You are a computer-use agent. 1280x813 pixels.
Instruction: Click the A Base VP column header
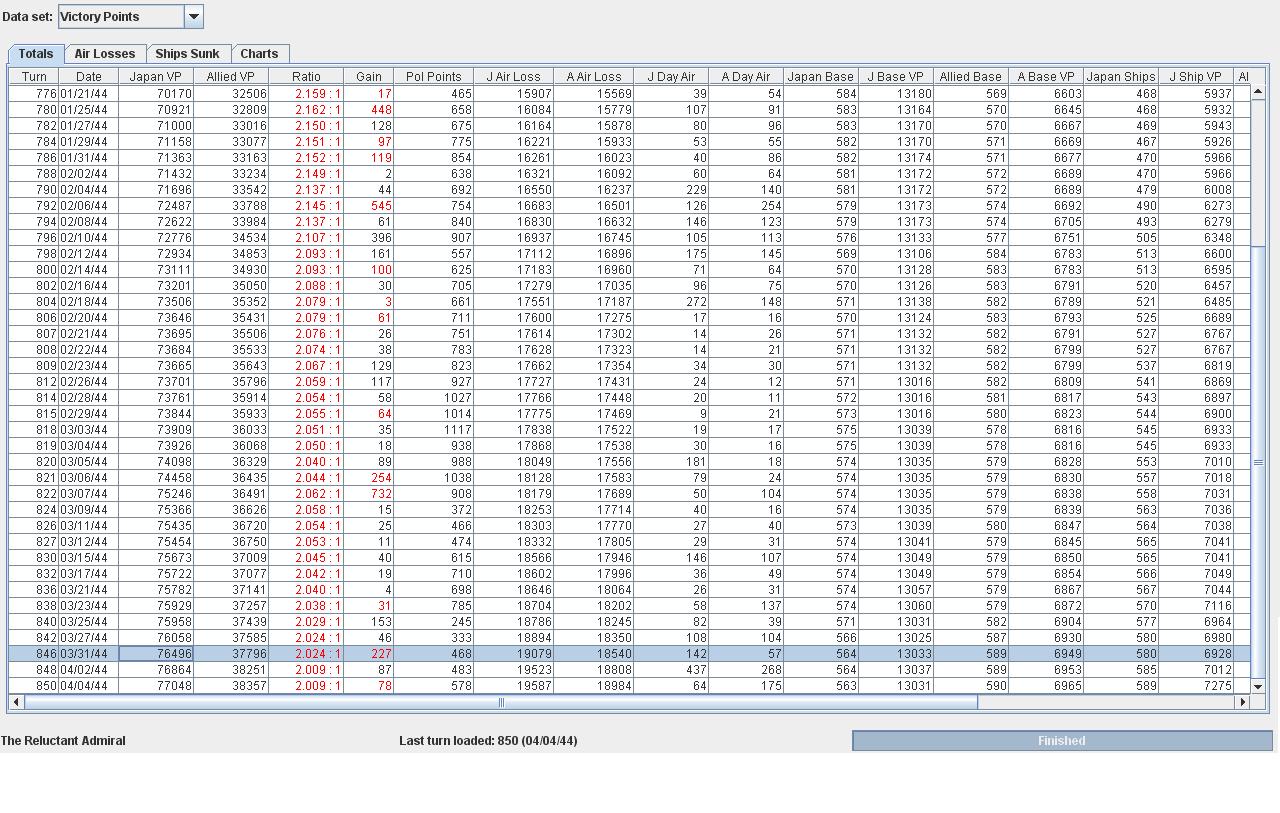pyautogui.click(x=1046, y=77)
